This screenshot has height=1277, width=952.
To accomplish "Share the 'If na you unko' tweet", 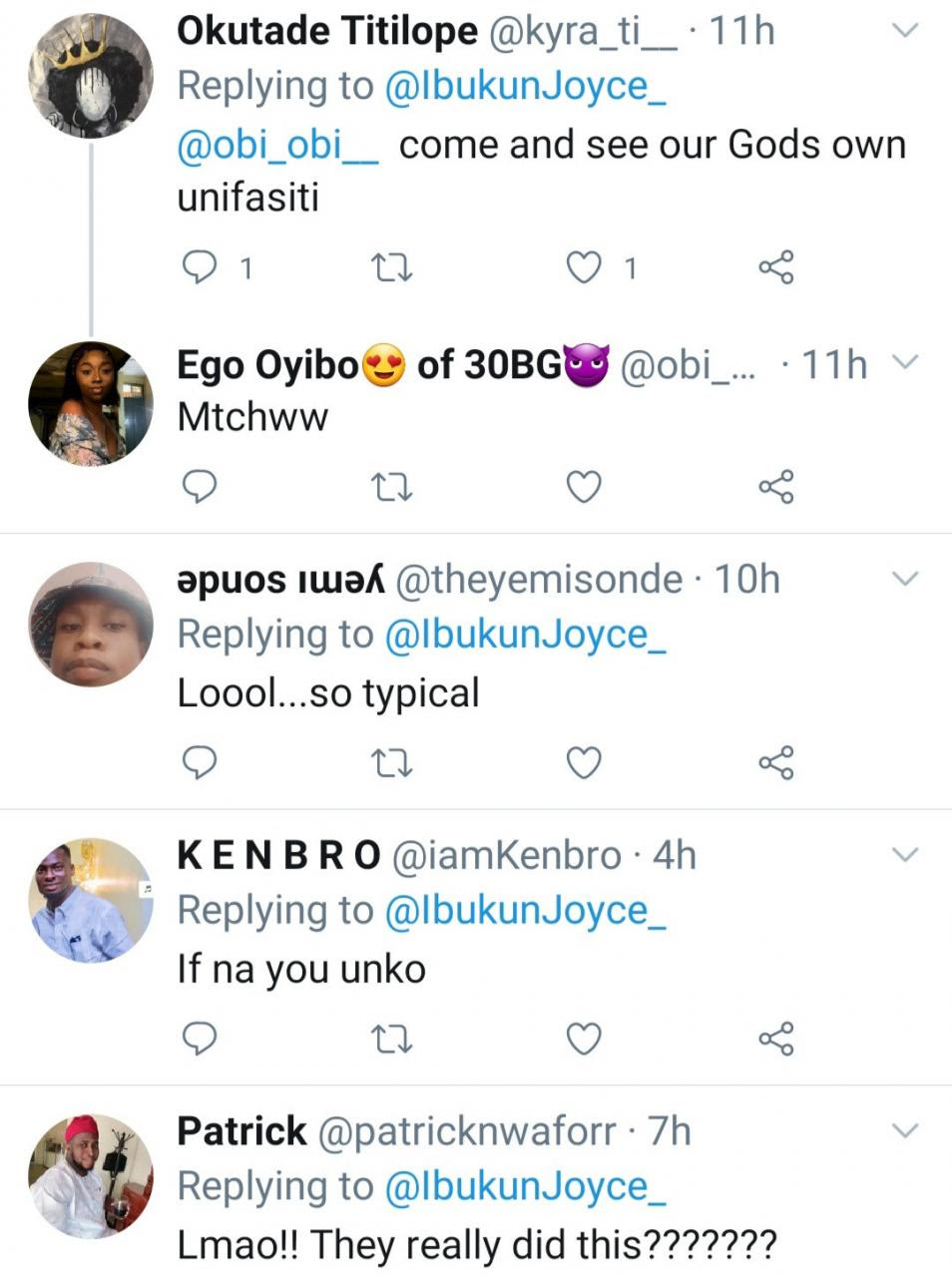I will click(775, 1039).
